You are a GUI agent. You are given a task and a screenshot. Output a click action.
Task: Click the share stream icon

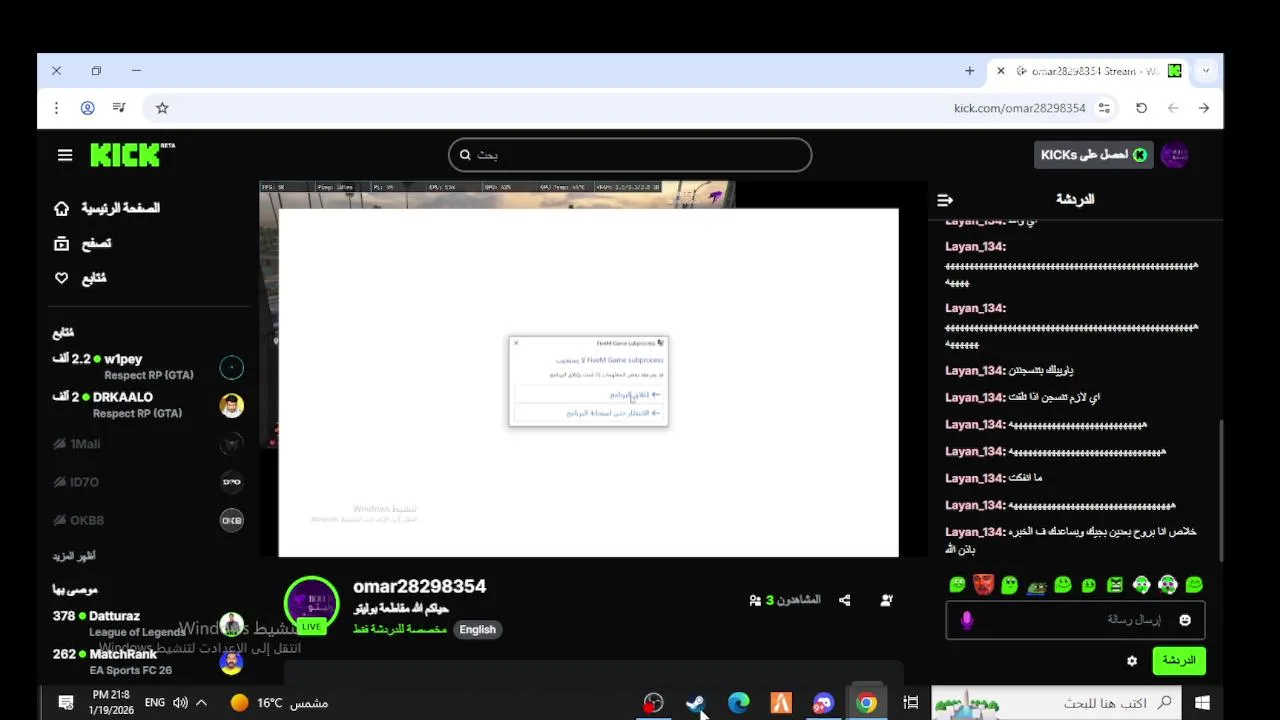pyautogui.click(x=845, y=600)
